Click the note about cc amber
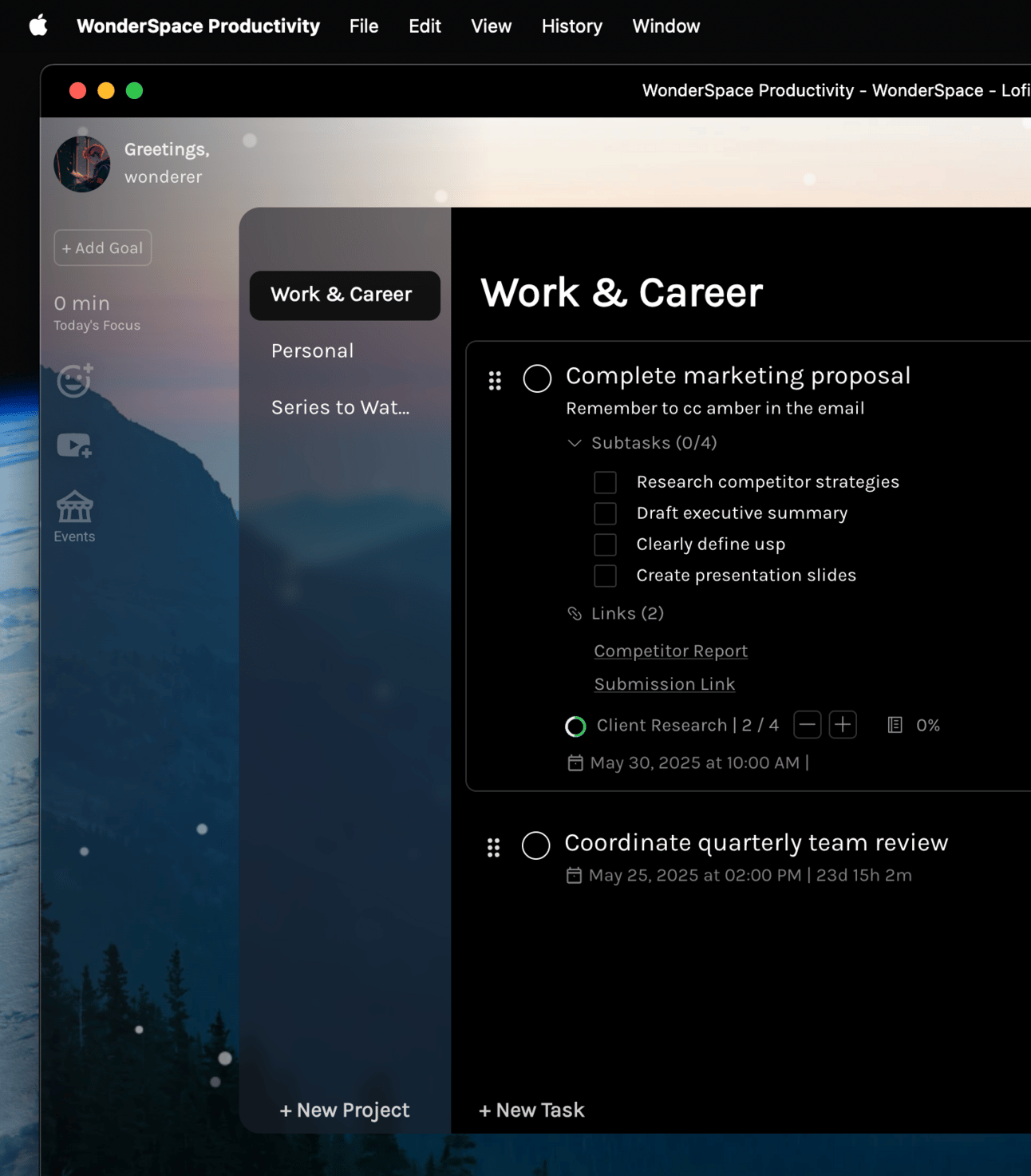The height and width of the screenshot is (1176, 1031). [715, 408]
